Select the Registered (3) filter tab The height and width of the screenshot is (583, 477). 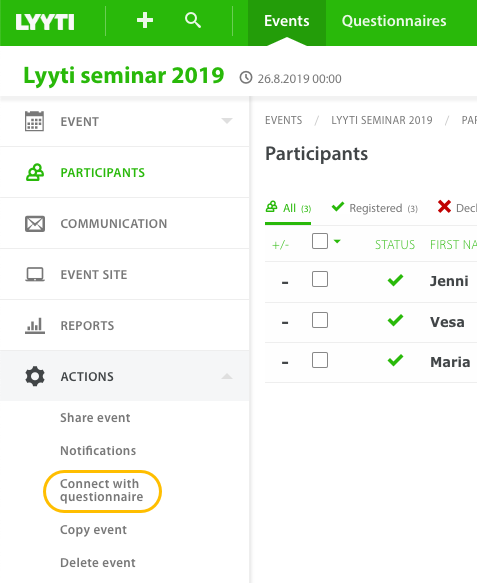[375, 207]
